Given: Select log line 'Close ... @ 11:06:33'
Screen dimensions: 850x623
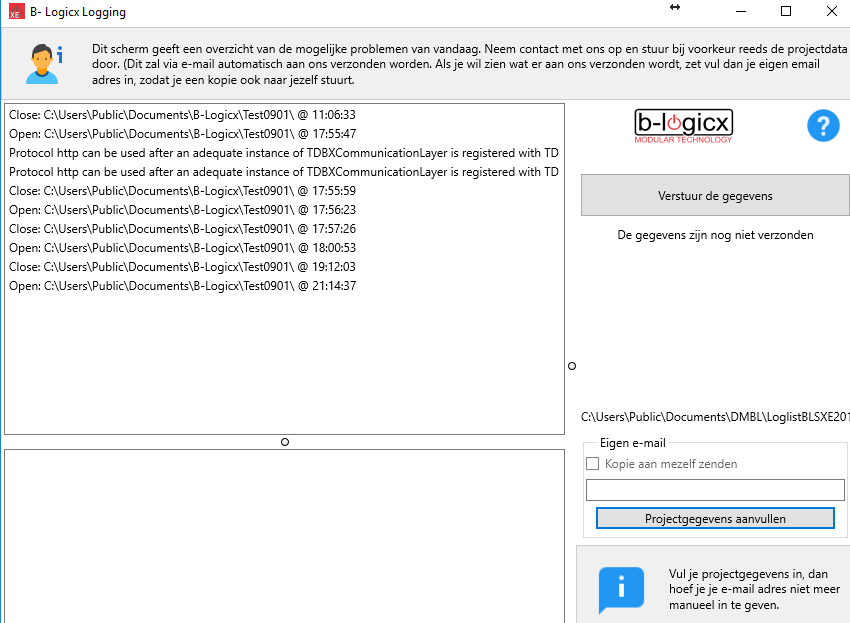Looking at the screenshot, I should point(182,115).
